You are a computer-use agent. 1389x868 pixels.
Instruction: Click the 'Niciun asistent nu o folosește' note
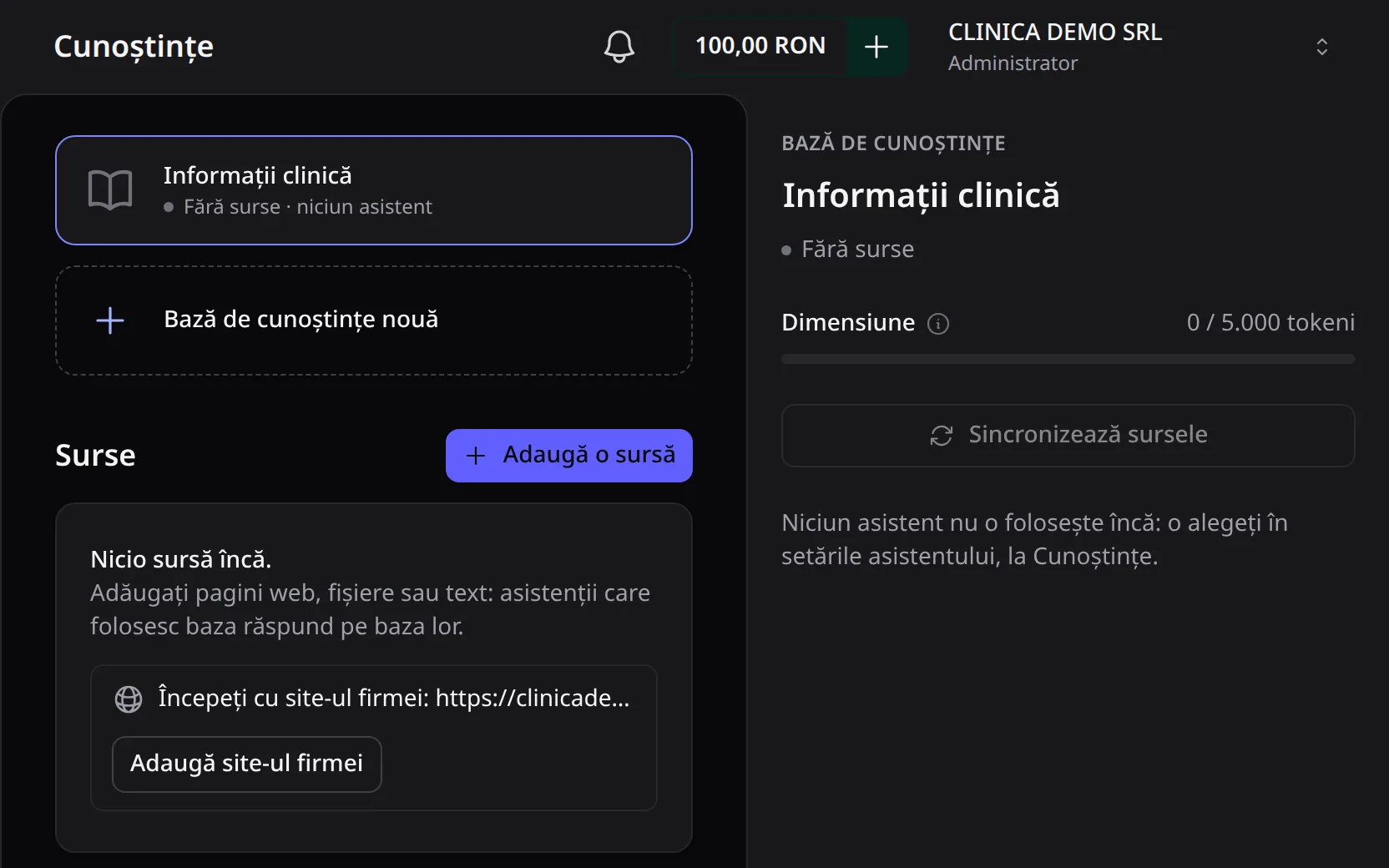pos(1035,540)
